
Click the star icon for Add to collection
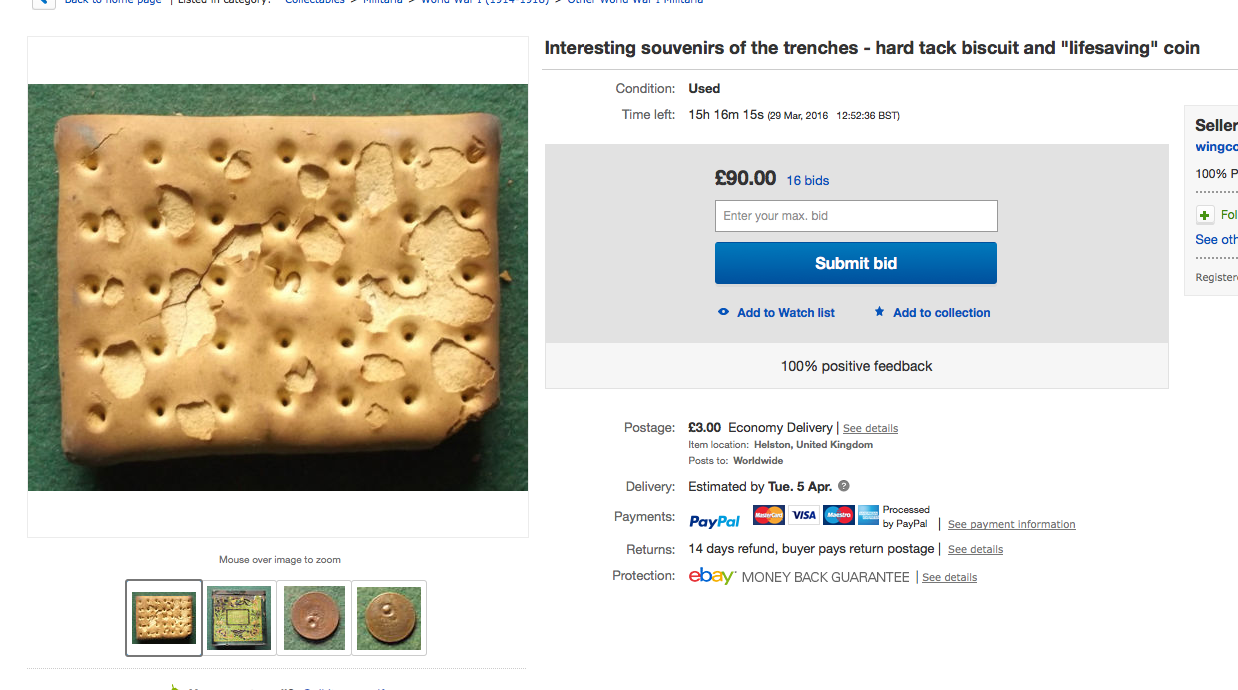pos(879,312)
